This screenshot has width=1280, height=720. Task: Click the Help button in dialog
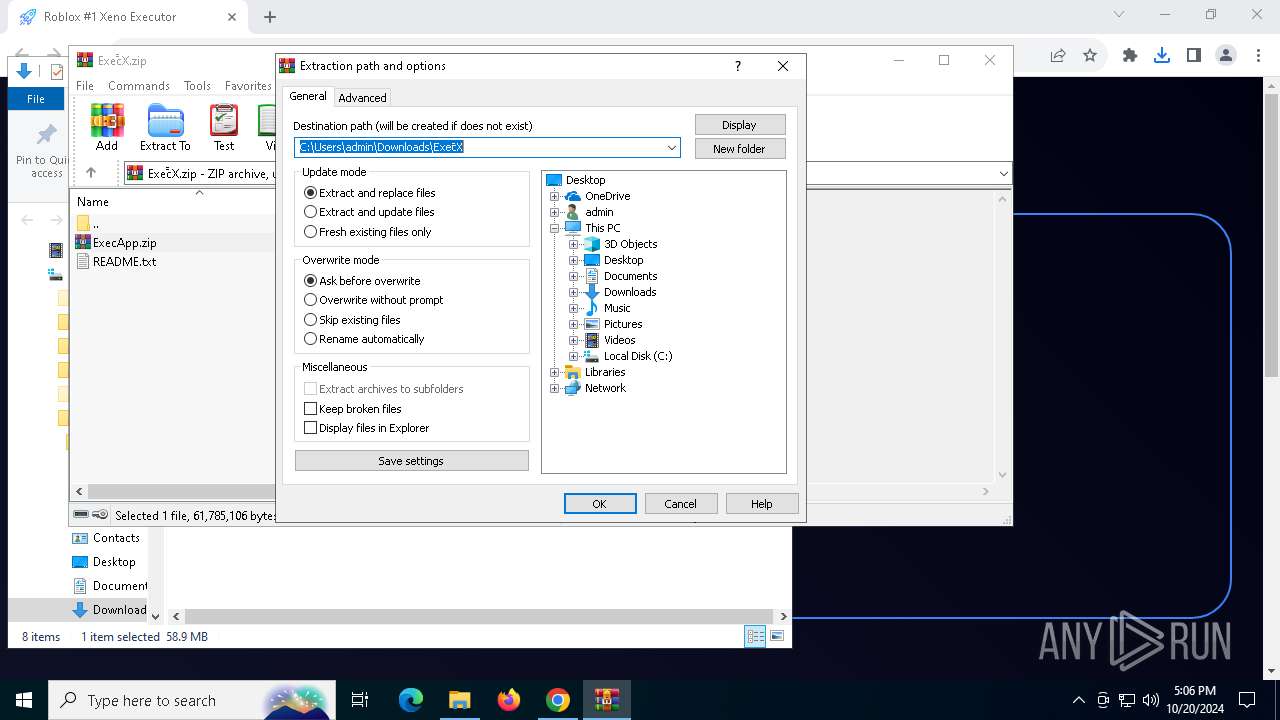coord(762,504)
